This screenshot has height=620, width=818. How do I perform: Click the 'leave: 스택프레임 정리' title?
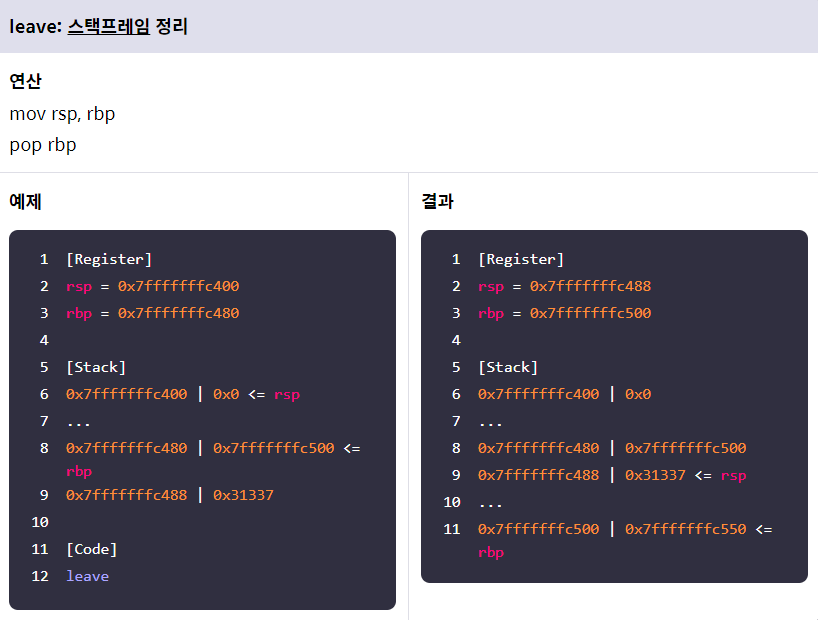99,26
